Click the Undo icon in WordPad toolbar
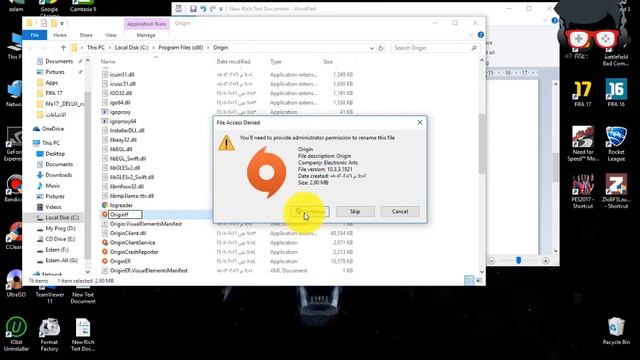The image size is (640, 360). click(203, 9)
